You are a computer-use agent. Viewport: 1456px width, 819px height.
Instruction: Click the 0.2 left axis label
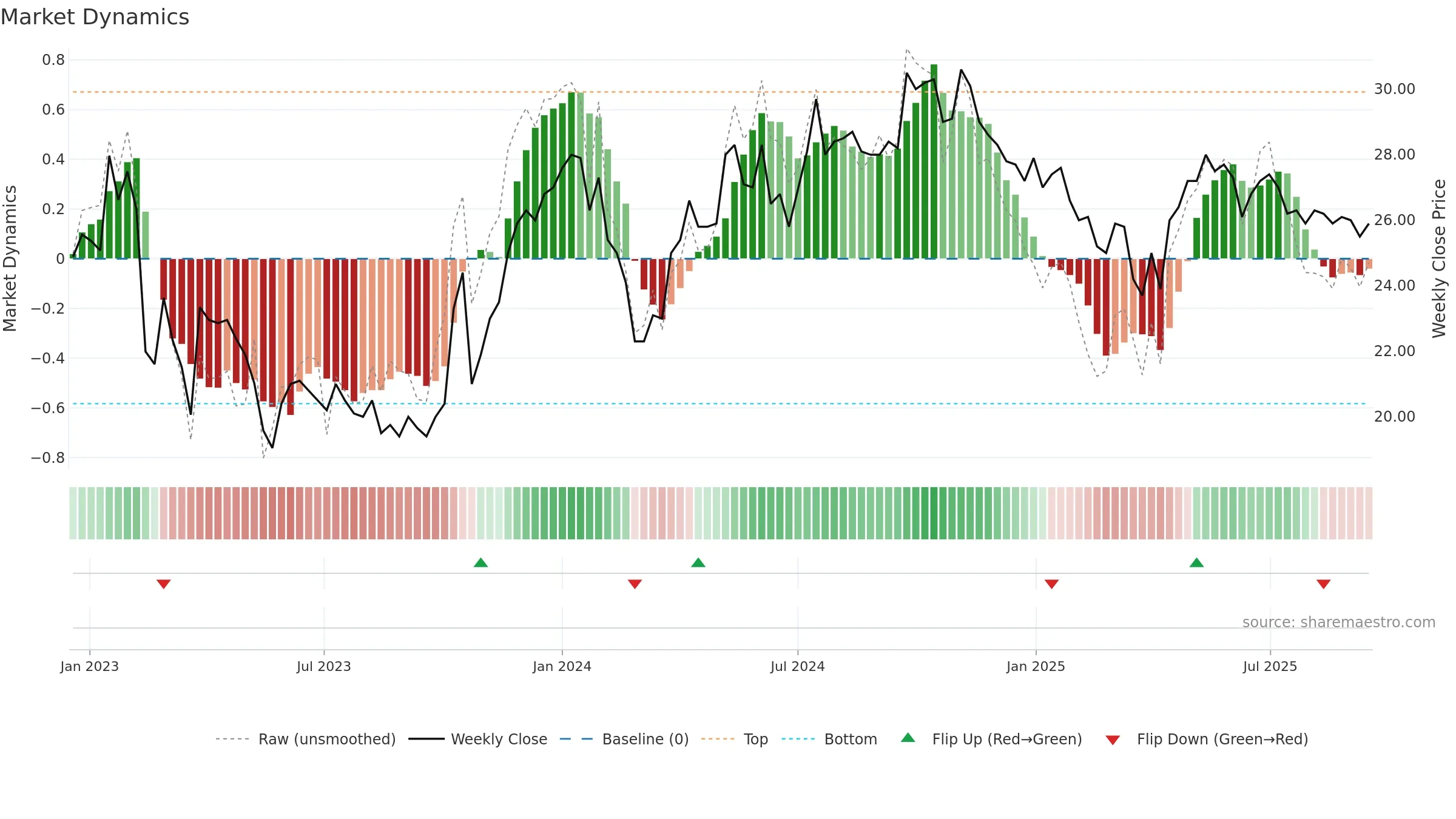pyautogui.click(x=53, y=209)
